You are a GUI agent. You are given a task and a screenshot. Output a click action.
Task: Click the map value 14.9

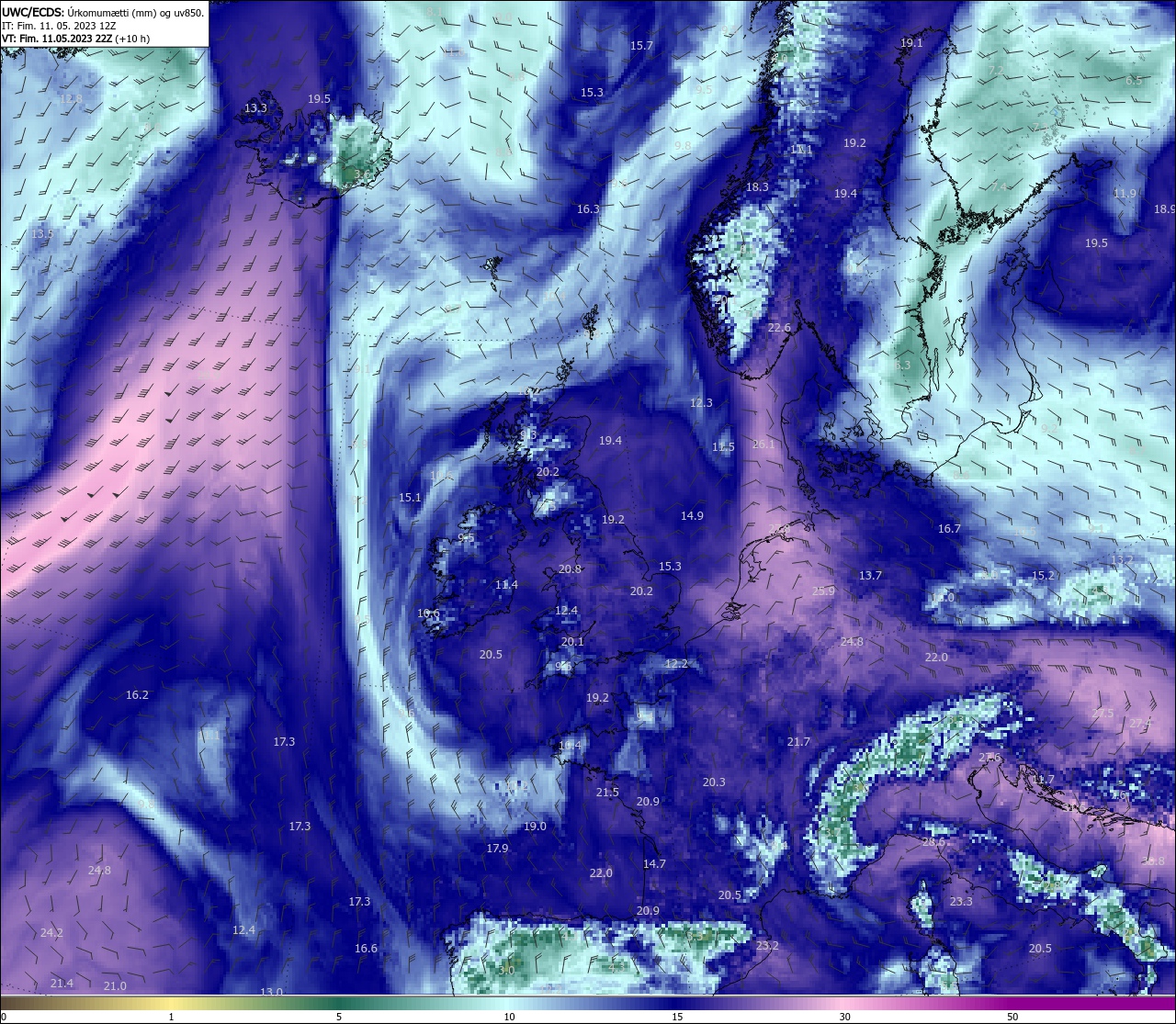pos(692,515)
